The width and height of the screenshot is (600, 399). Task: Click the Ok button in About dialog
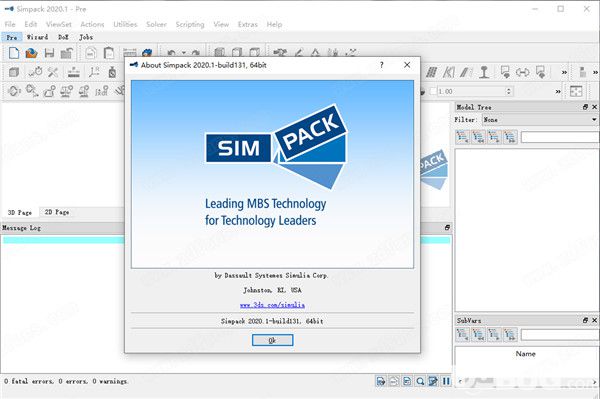point(272,340)
